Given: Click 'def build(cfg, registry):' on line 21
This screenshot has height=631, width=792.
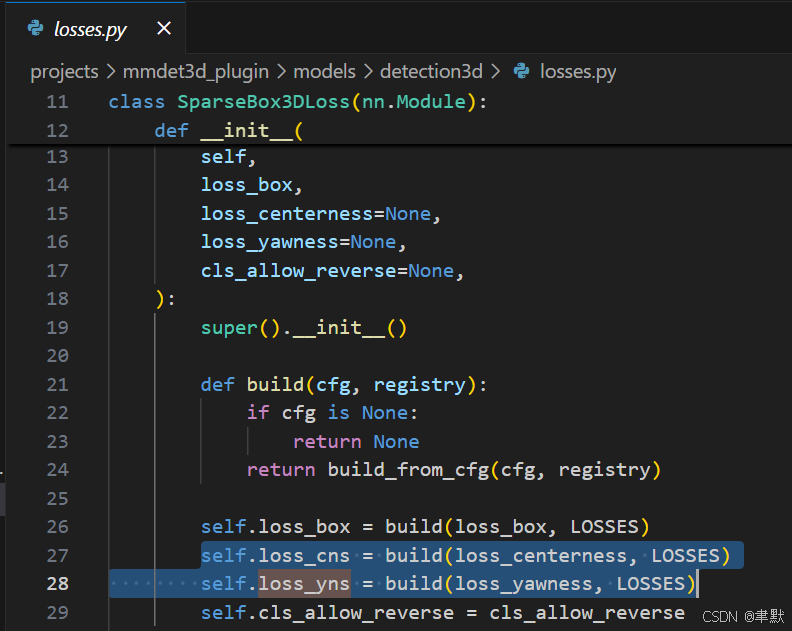Looking at the screenshot, I should tap(343, 385).
